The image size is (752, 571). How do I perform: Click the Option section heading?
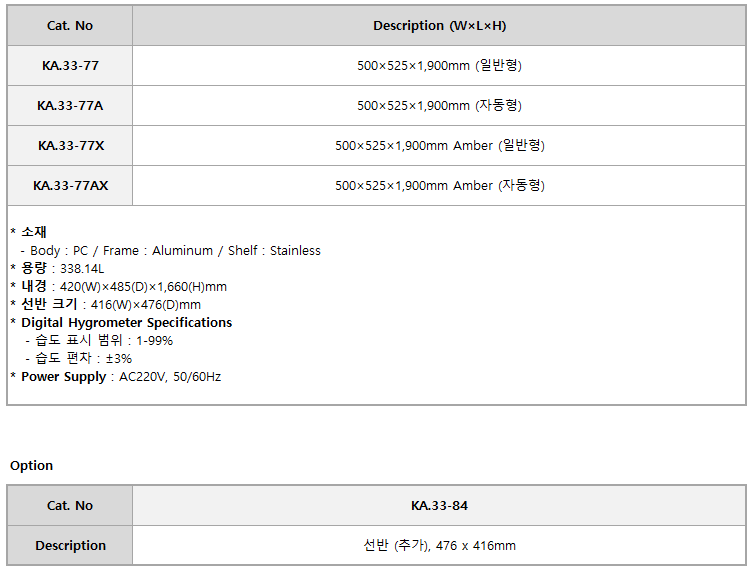click(32, 466)
